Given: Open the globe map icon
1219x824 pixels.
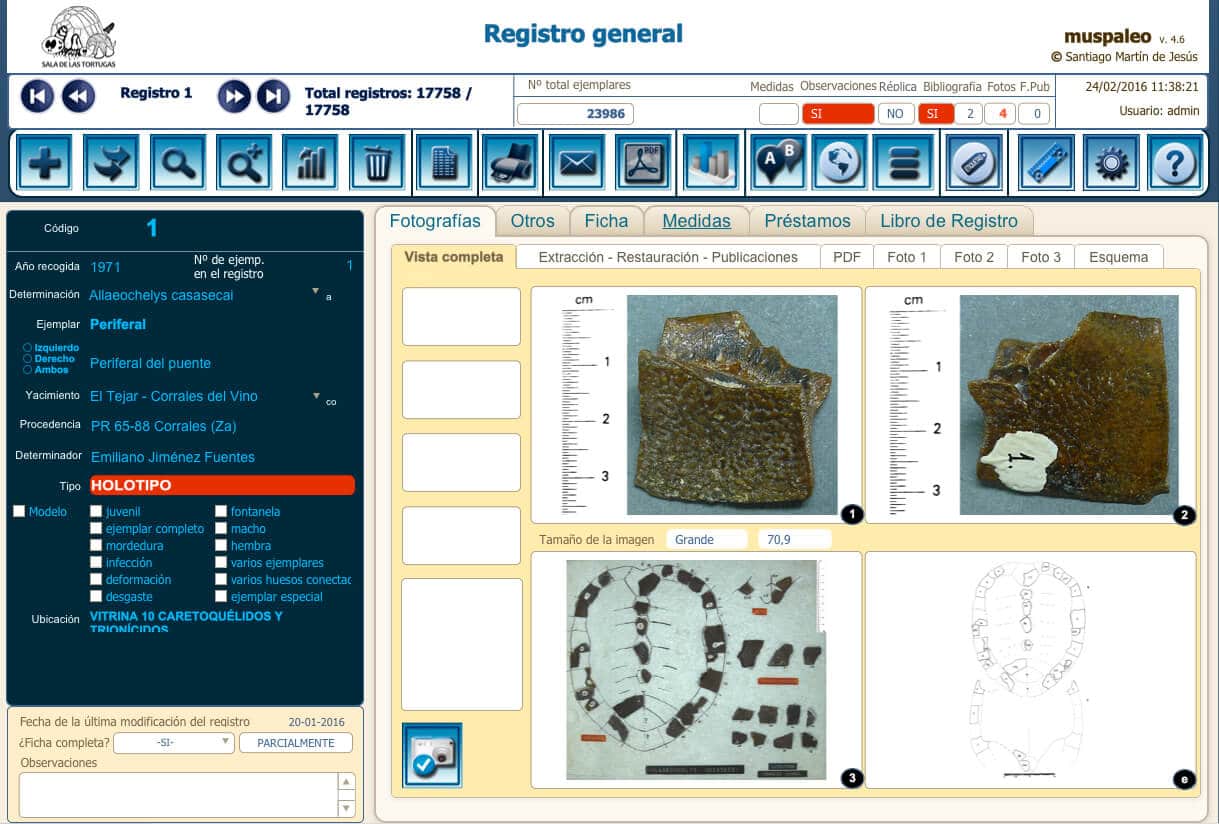Looking at the screenshot, I should point(838,163).
